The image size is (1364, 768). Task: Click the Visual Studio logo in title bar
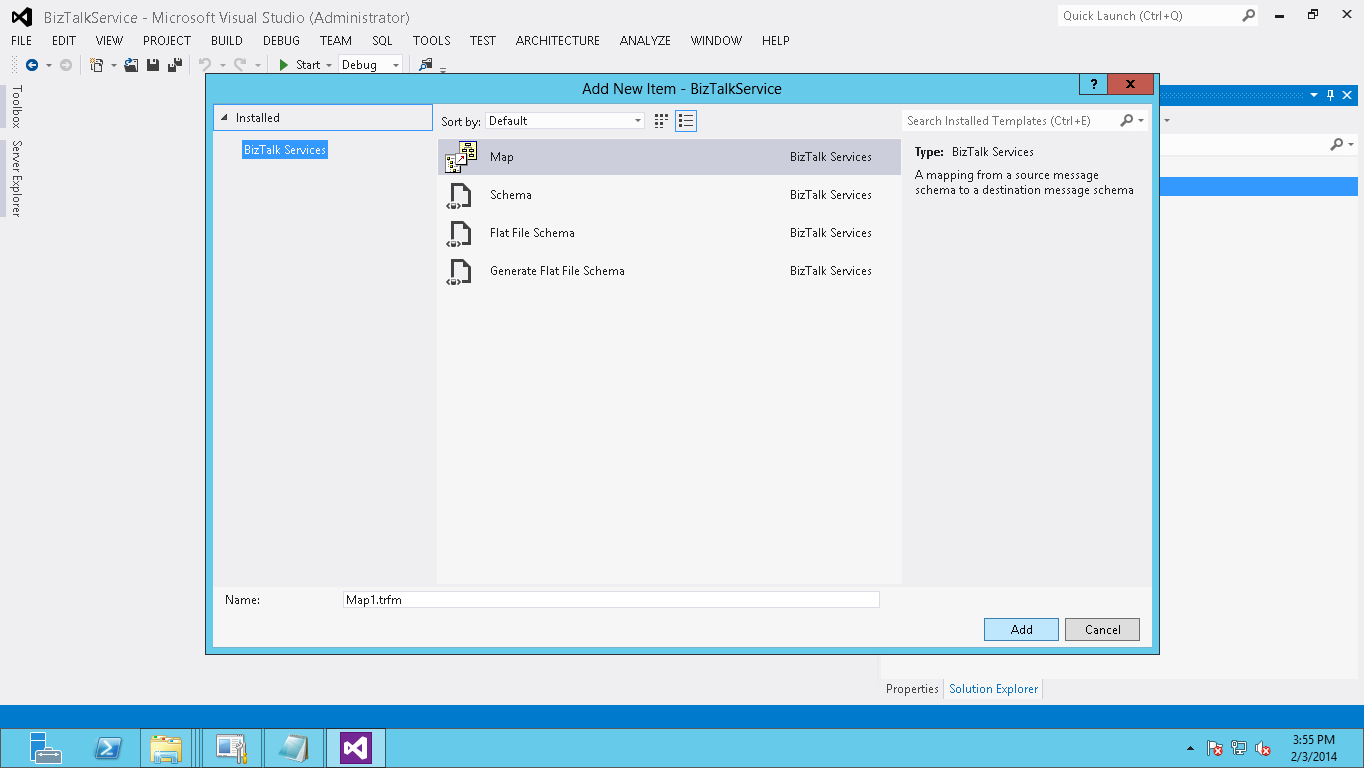click(21, 17)
